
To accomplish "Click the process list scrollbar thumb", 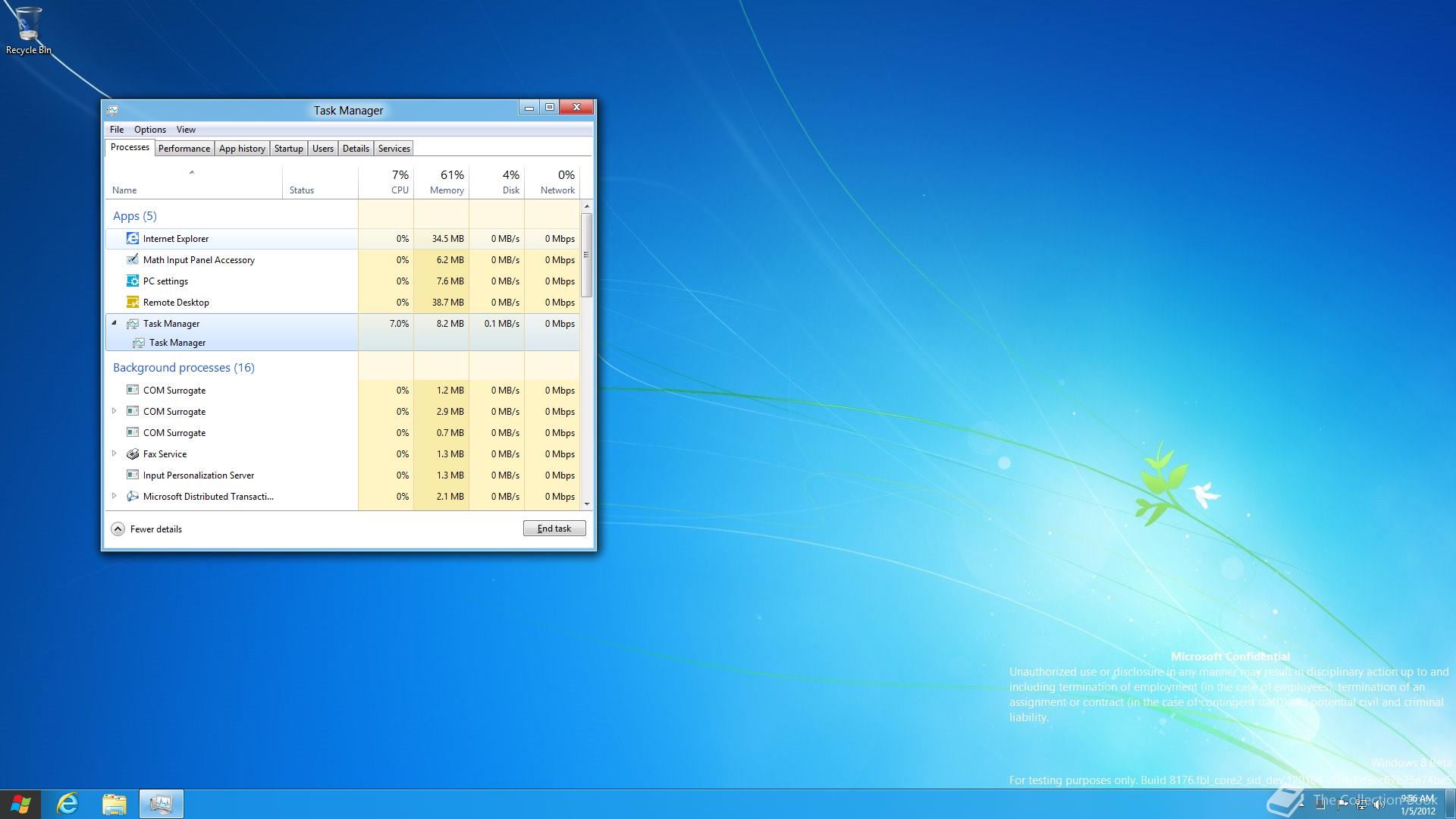I will tap(586, 255).
